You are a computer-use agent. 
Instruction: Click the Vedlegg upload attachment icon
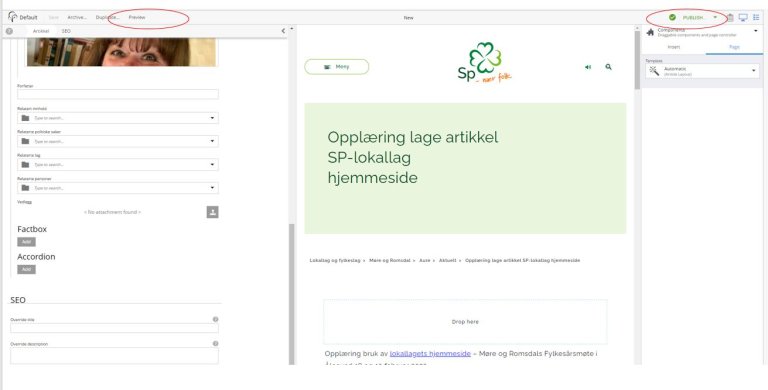[x=213, y=212]
